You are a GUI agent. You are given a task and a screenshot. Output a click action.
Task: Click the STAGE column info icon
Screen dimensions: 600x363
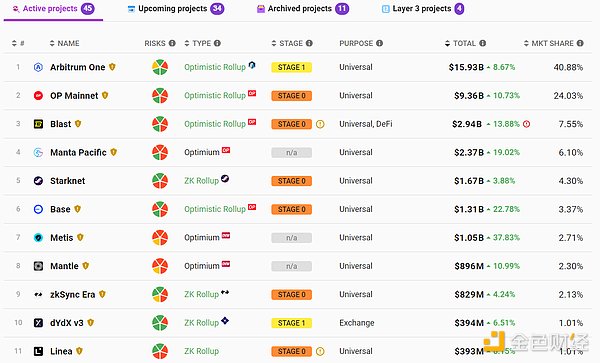[x=309, y=43]
